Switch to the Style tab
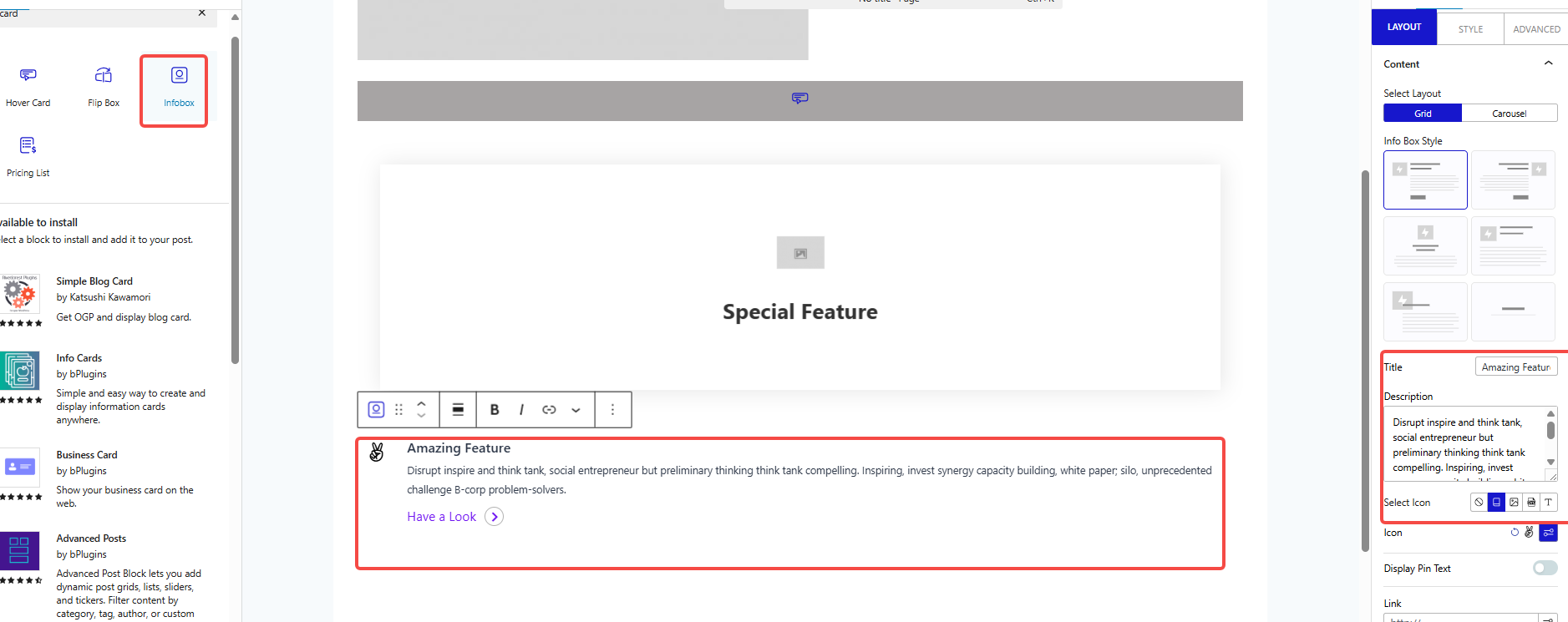Screen dimensions: 1568x622 click(1470, 29)
